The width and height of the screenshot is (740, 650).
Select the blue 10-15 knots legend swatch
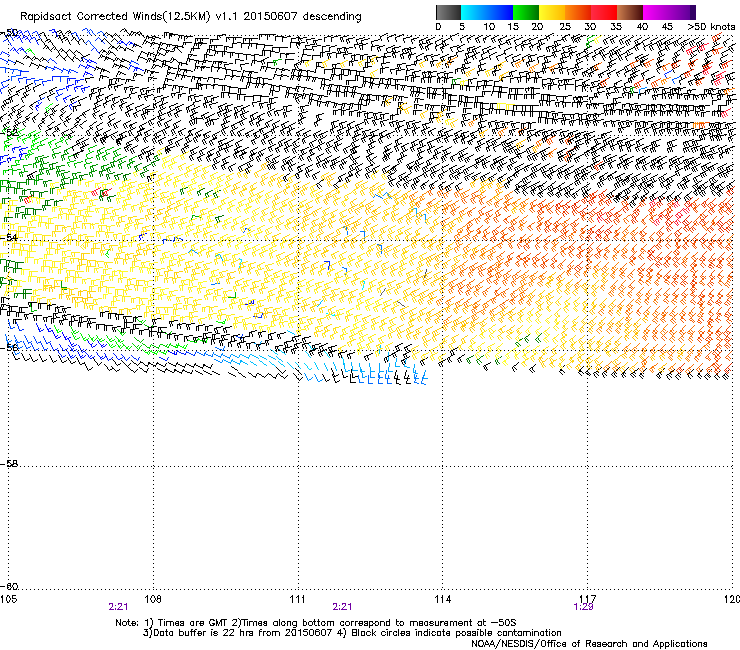500,12
